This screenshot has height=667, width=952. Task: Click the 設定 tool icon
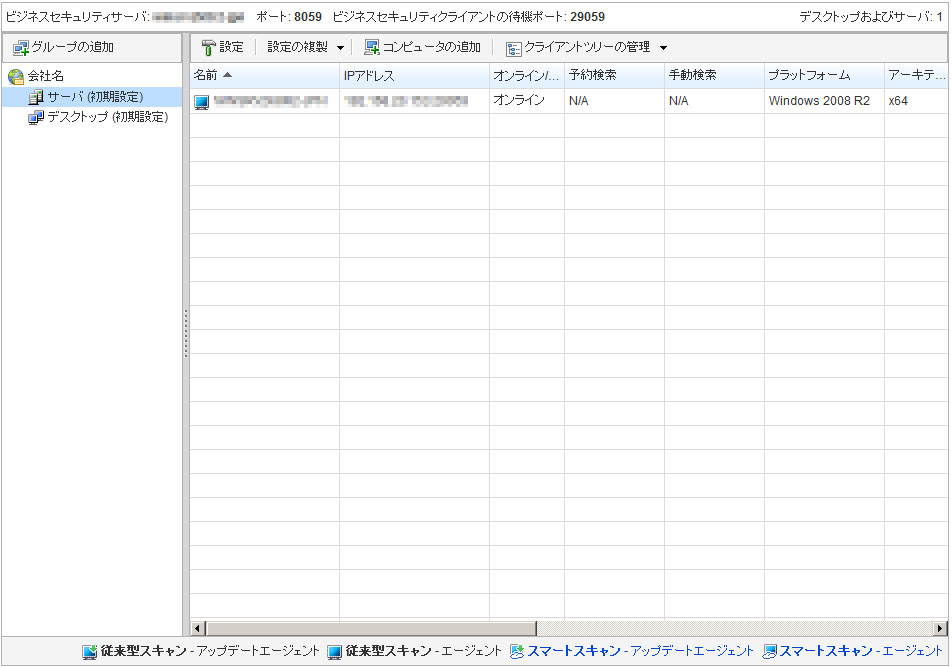click(208, 47)
